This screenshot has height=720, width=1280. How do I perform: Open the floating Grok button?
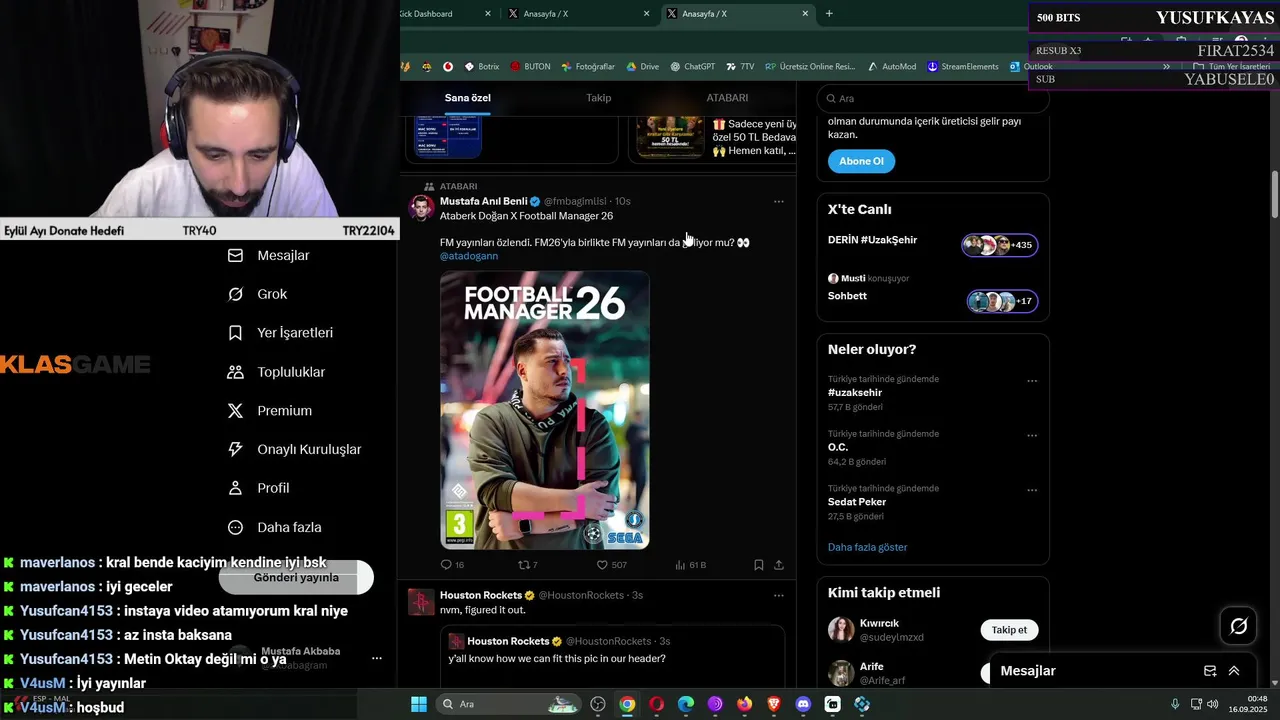tap(1239, 626)
